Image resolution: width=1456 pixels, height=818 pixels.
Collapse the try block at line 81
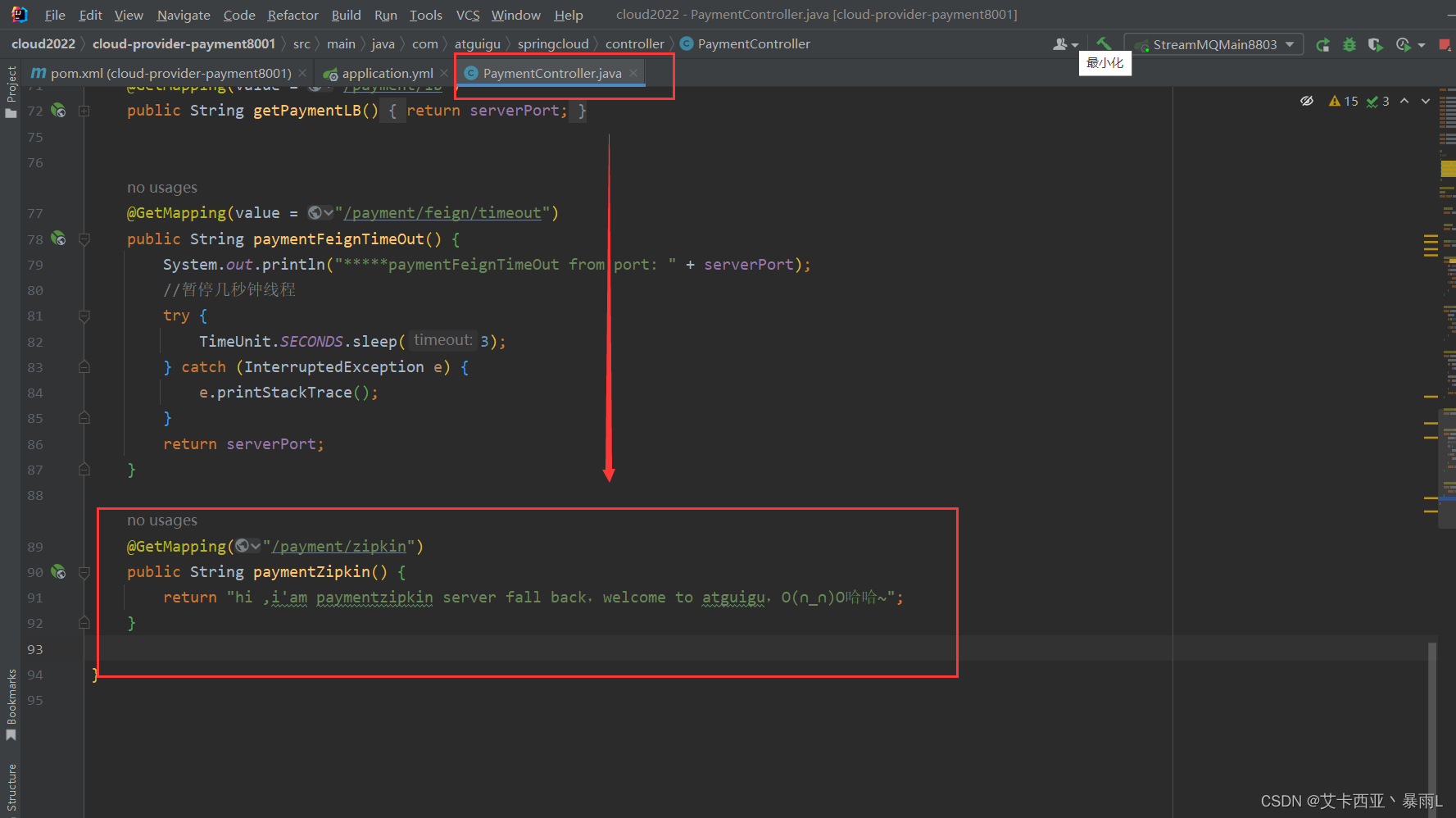click(84, 316)
